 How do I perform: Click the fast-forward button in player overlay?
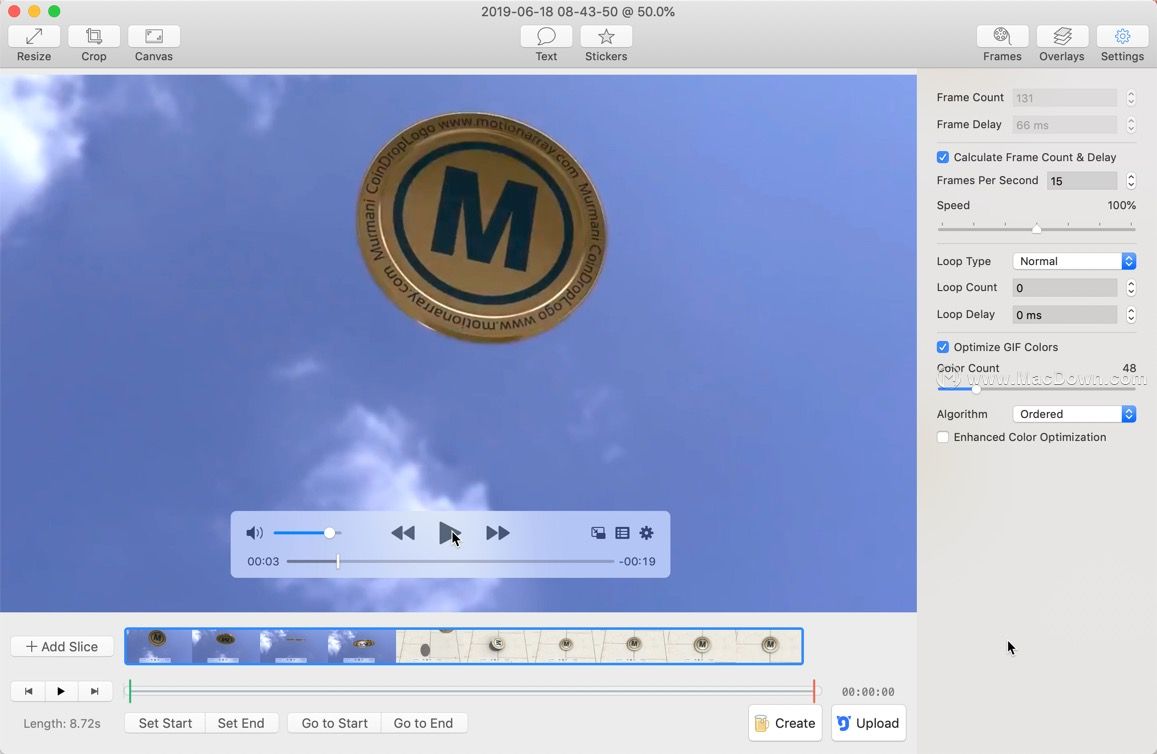497,533
